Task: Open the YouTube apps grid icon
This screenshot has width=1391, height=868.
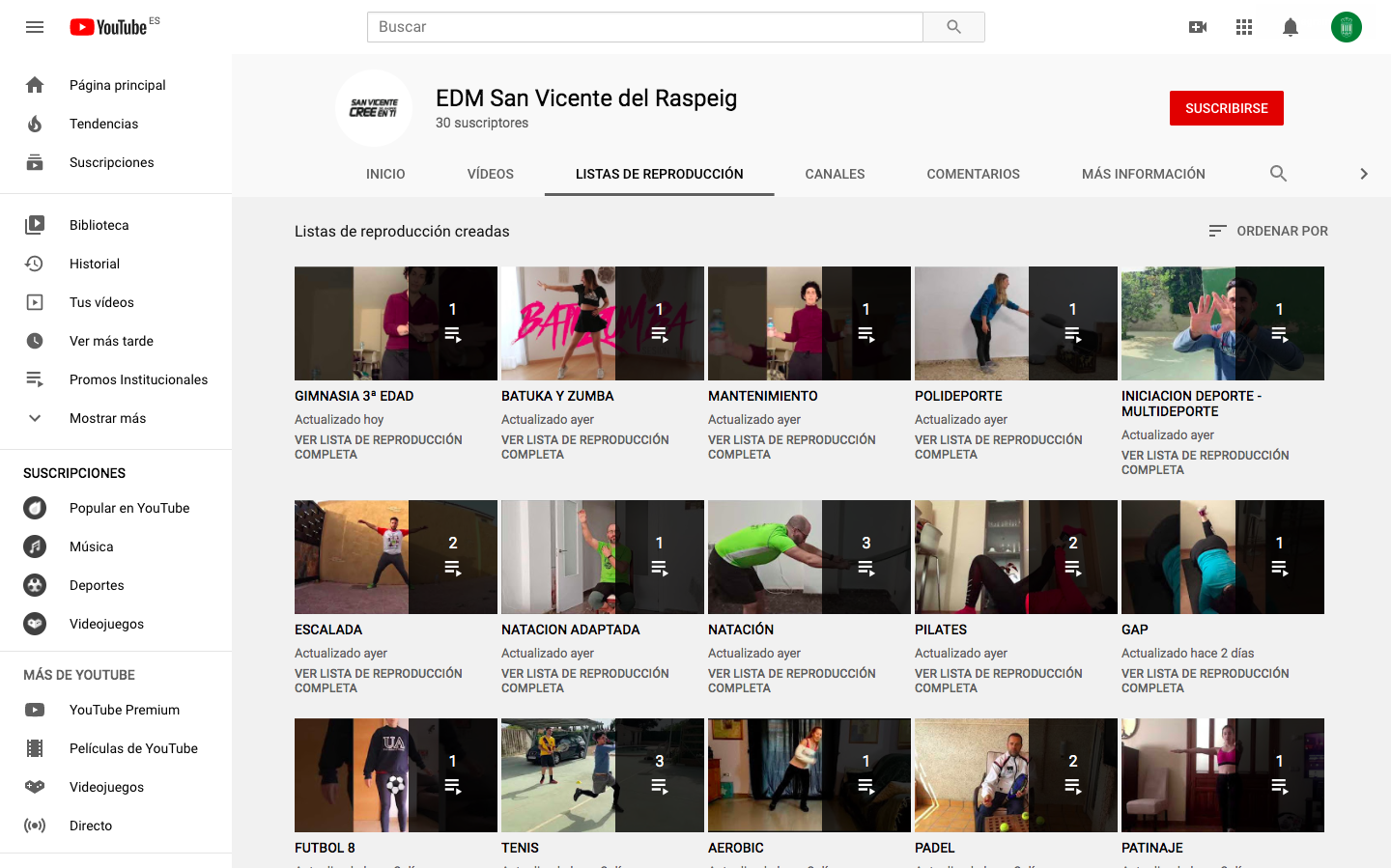Action: click(x=1244, y=27)
